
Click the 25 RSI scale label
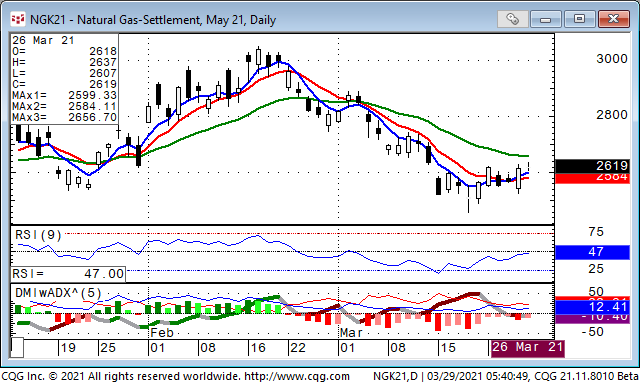coord(596,269)
